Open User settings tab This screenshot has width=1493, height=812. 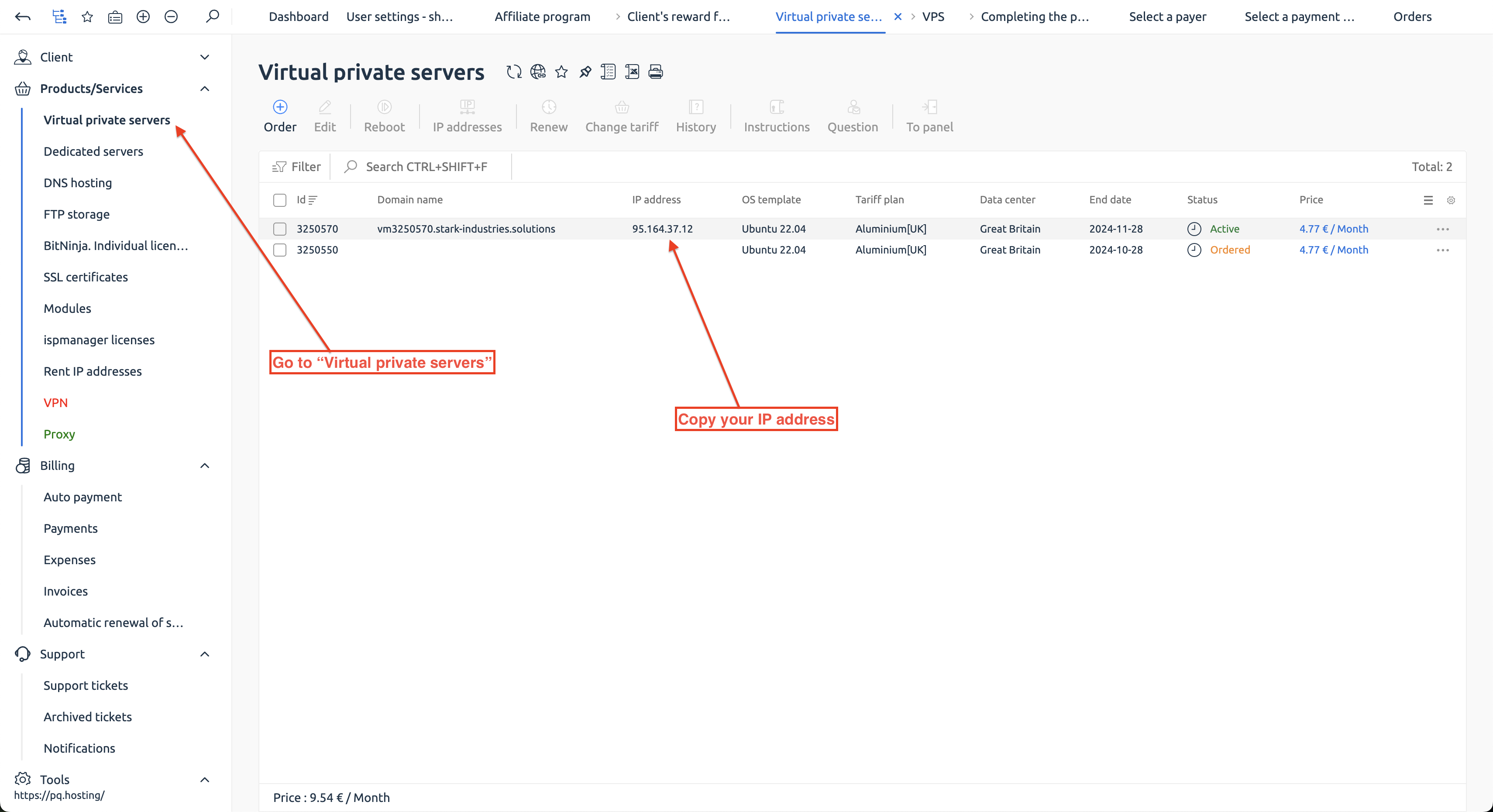coord(400,17)
